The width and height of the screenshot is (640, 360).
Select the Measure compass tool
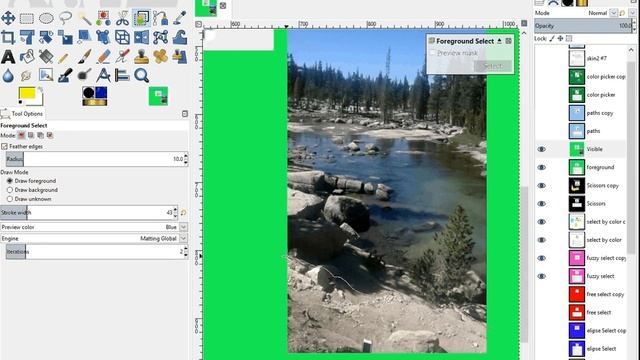(103, 75)
